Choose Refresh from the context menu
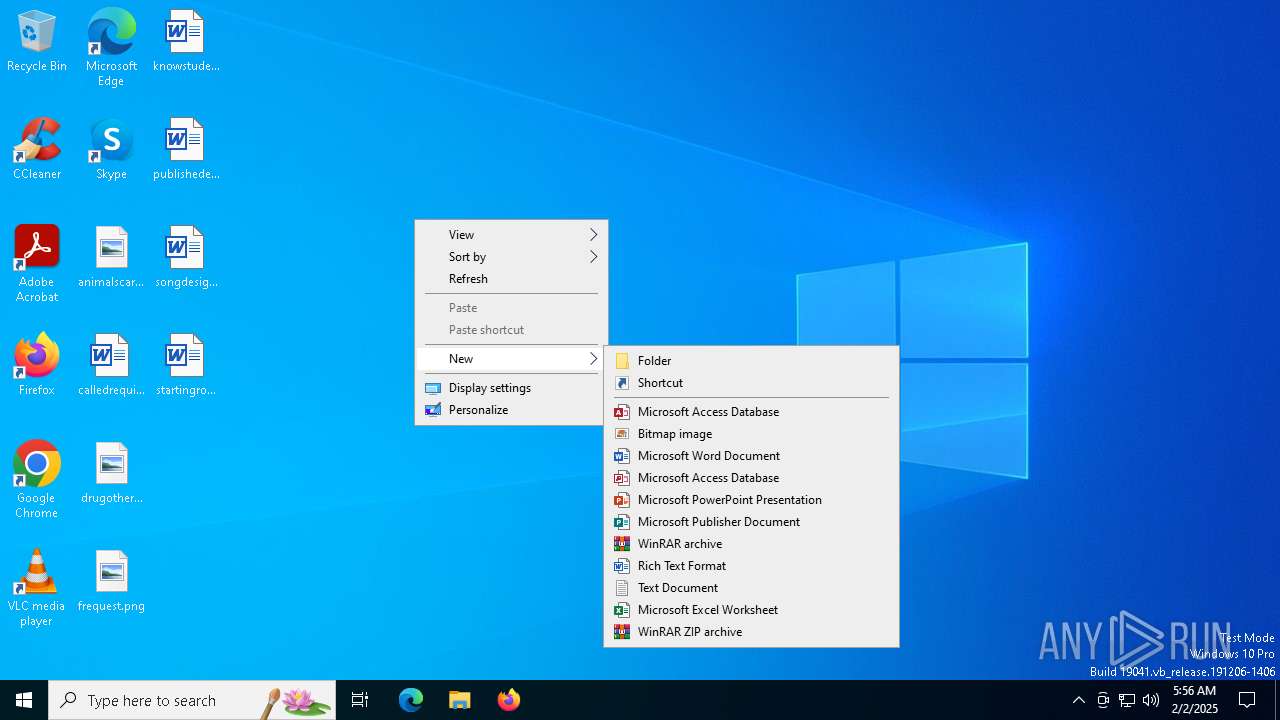Viewport: 1280px width, 720px height. coord(511,279)
